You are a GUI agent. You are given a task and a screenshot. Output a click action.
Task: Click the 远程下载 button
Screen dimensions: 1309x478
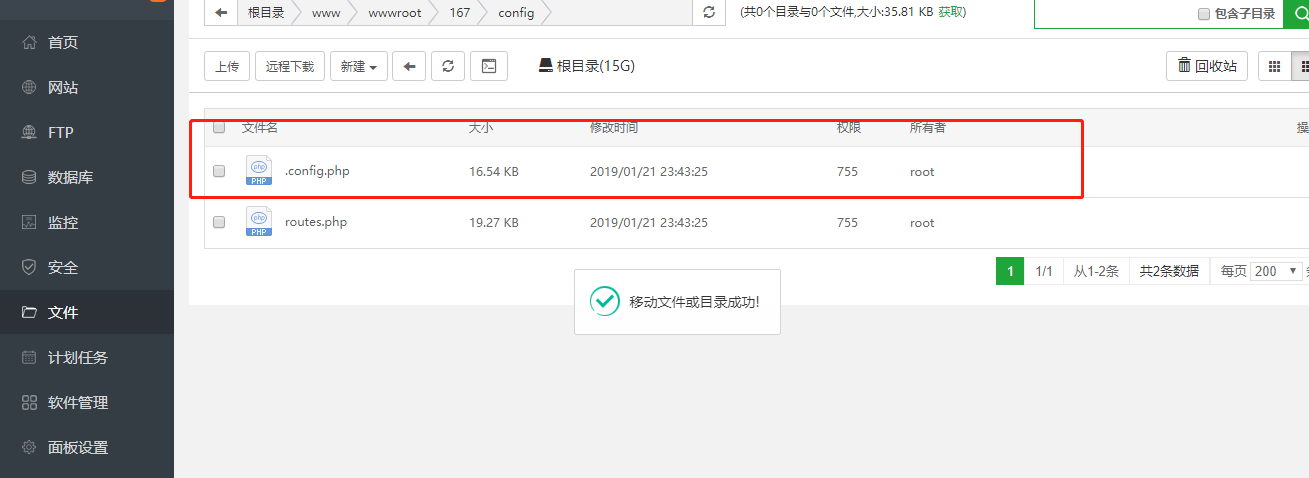[290, 66]
